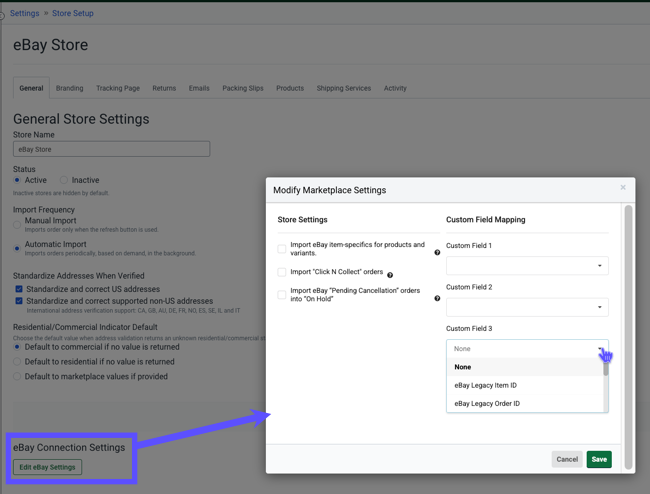The height and width of the screenshot is (494, 650).
Task: Select the Active status radio button
Action: click(17, 180)
